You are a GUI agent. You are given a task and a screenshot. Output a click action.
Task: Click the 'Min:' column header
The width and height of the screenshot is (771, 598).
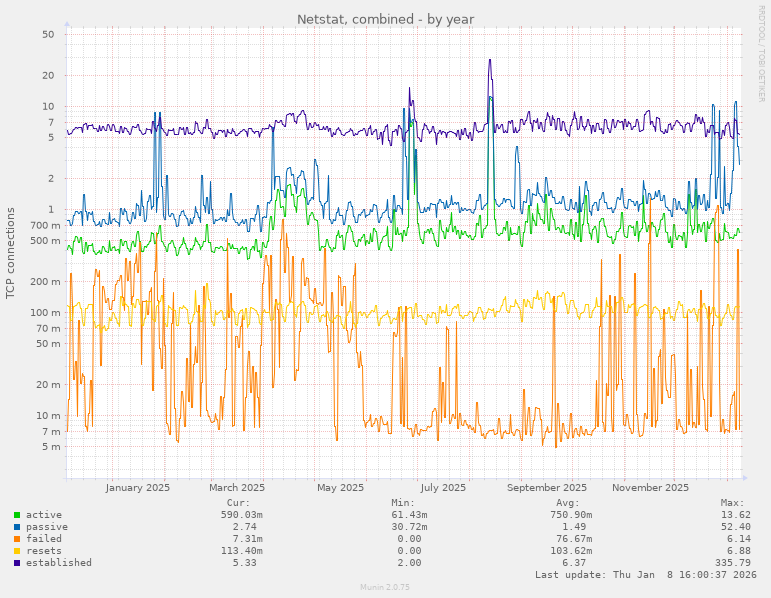point(403,503)
